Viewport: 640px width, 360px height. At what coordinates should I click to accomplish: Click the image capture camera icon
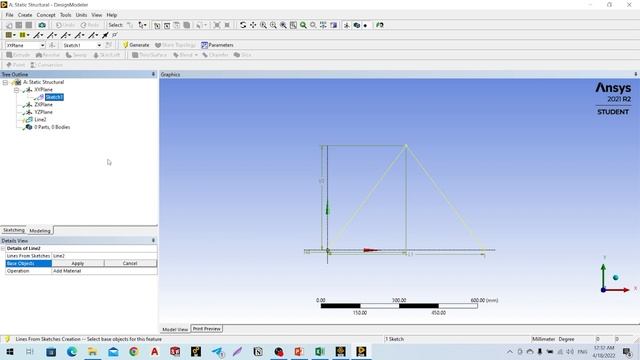click(42, 25)
